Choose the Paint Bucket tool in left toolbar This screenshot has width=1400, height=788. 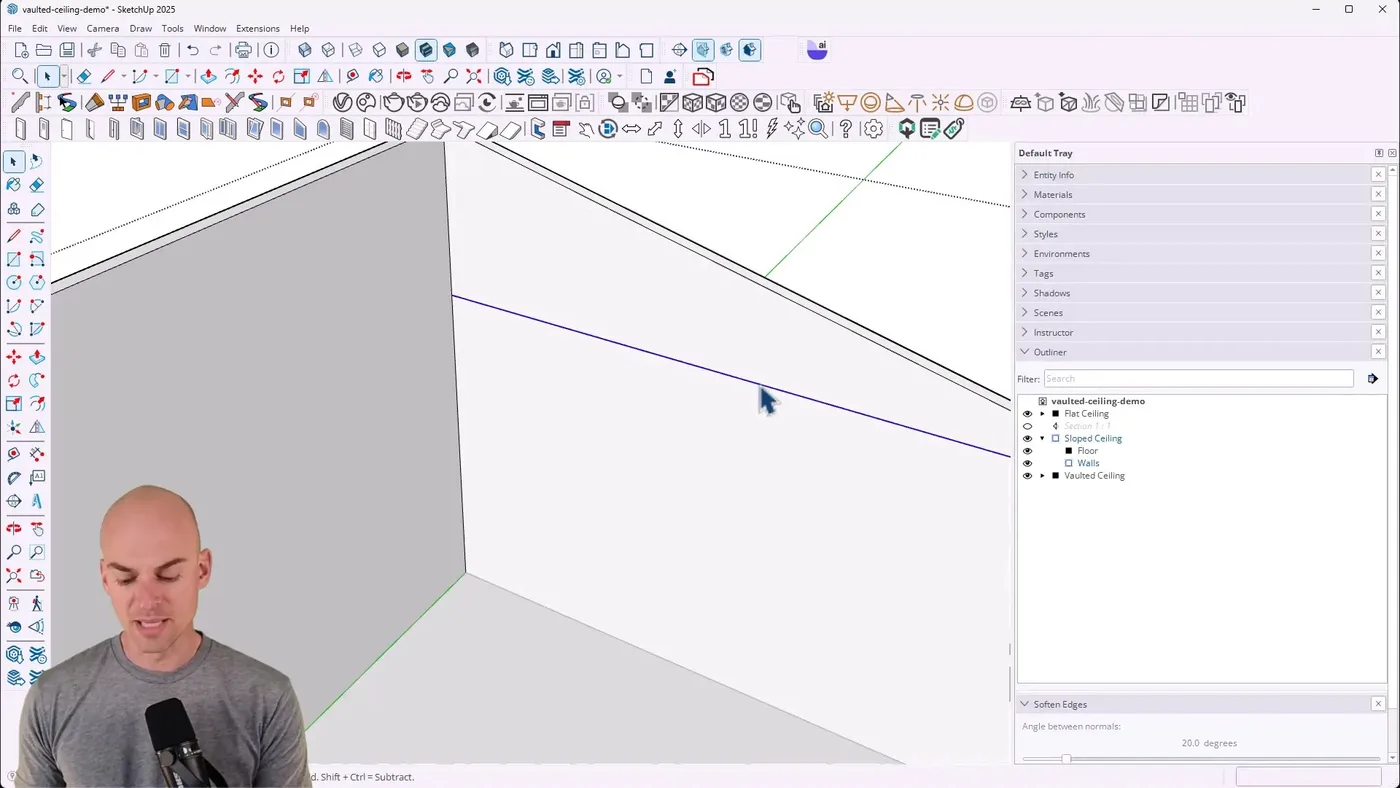14,185
